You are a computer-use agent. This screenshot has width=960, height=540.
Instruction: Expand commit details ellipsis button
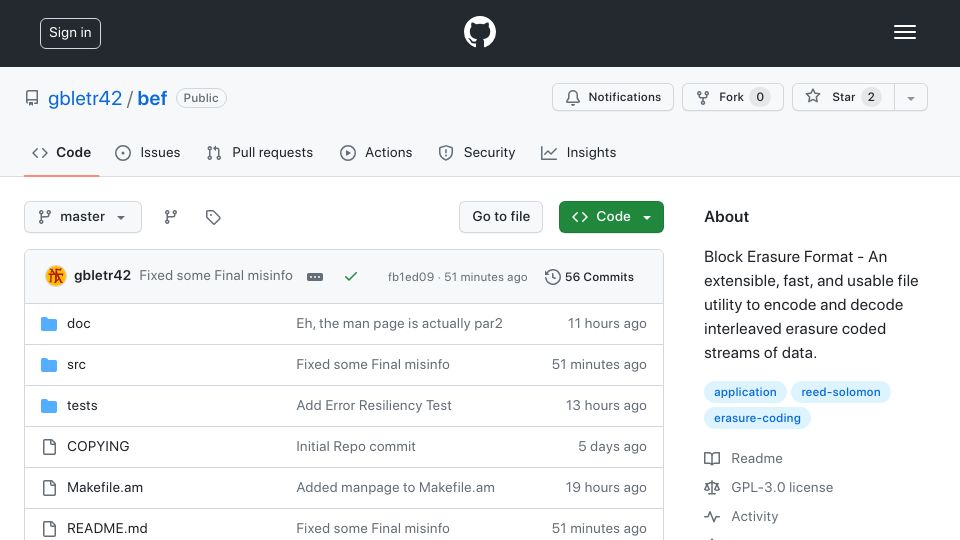[x=315, y=277]
